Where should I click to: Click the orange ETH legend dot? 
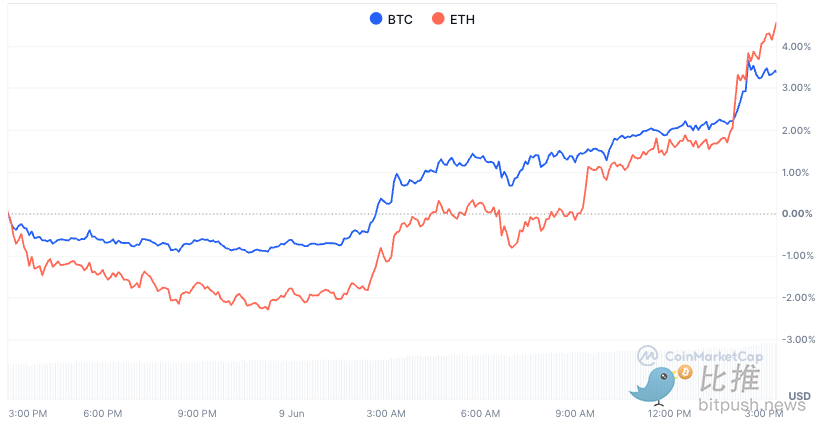tap(438, 18)
